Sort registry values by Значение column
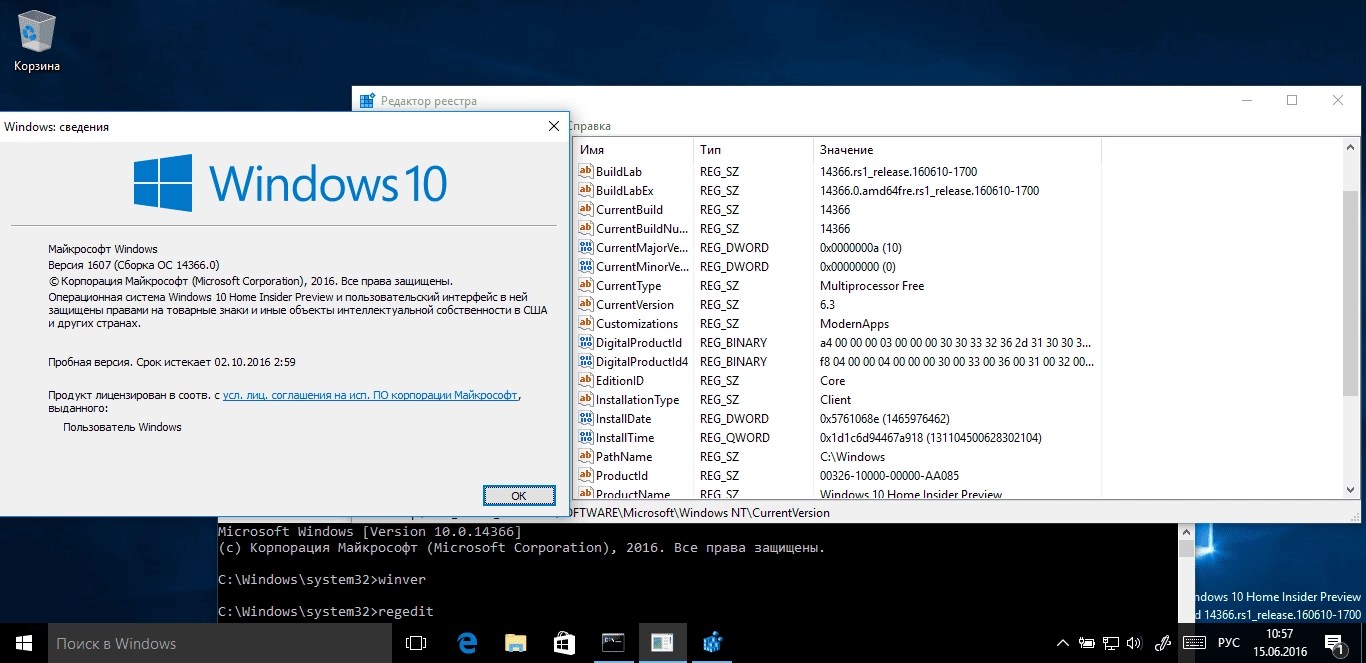Image resolution: width=1366 pixels, height=663 pixels. click(957, 149)
